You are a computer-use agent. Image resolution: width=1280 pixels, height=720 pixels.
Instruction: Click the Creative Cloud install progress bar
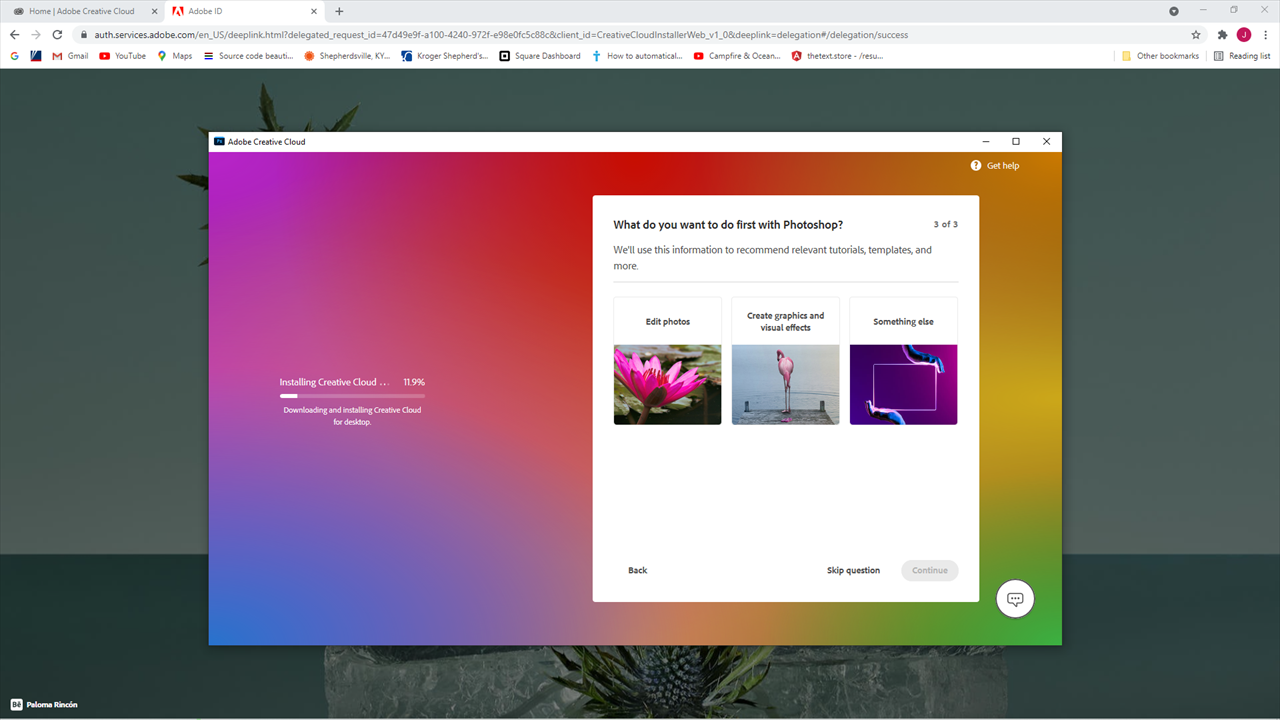[x=352, y=396]
